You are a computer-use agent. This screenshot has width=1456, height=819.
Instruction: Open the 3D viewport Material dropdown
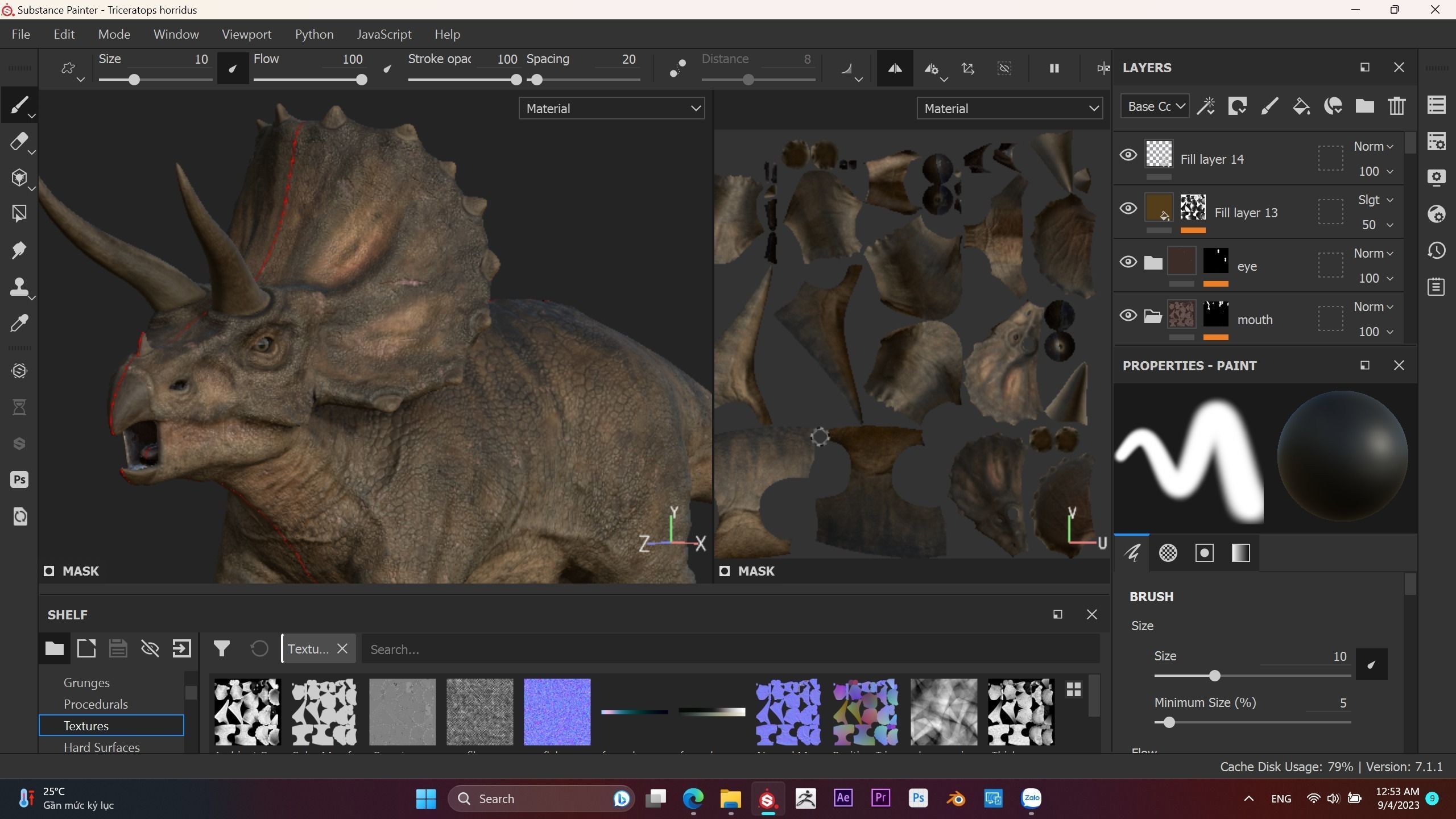pos(611,109)
